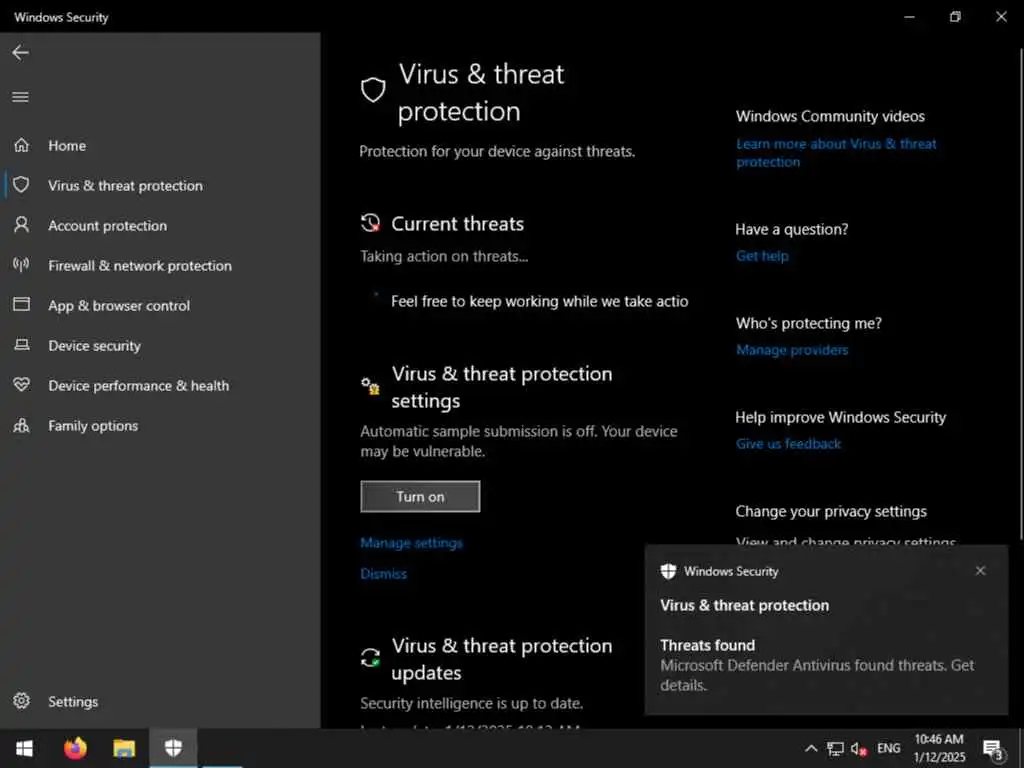
Task: Open the Windows Start menu
Action: 24,748
